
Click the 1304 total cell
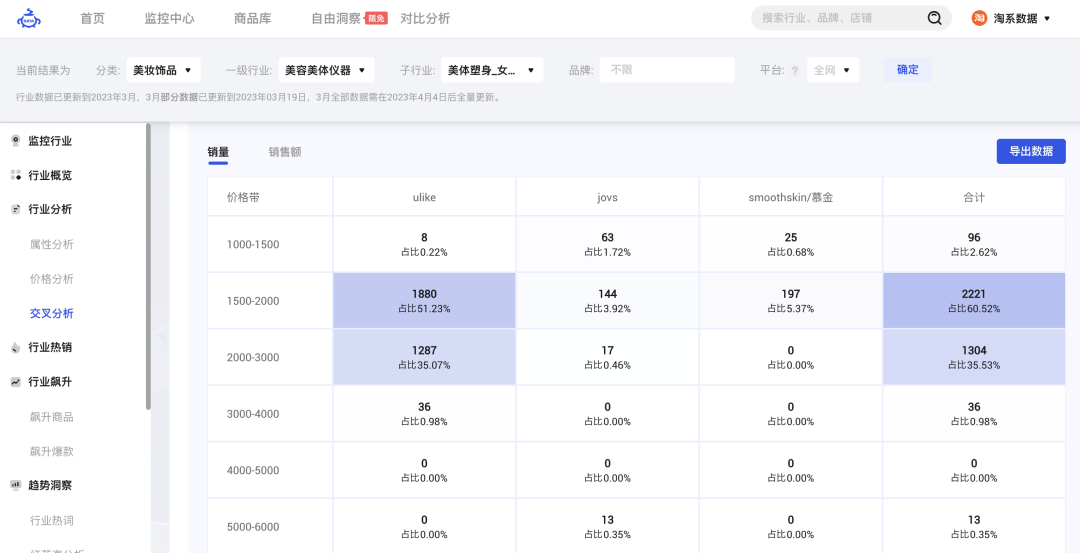974,357
